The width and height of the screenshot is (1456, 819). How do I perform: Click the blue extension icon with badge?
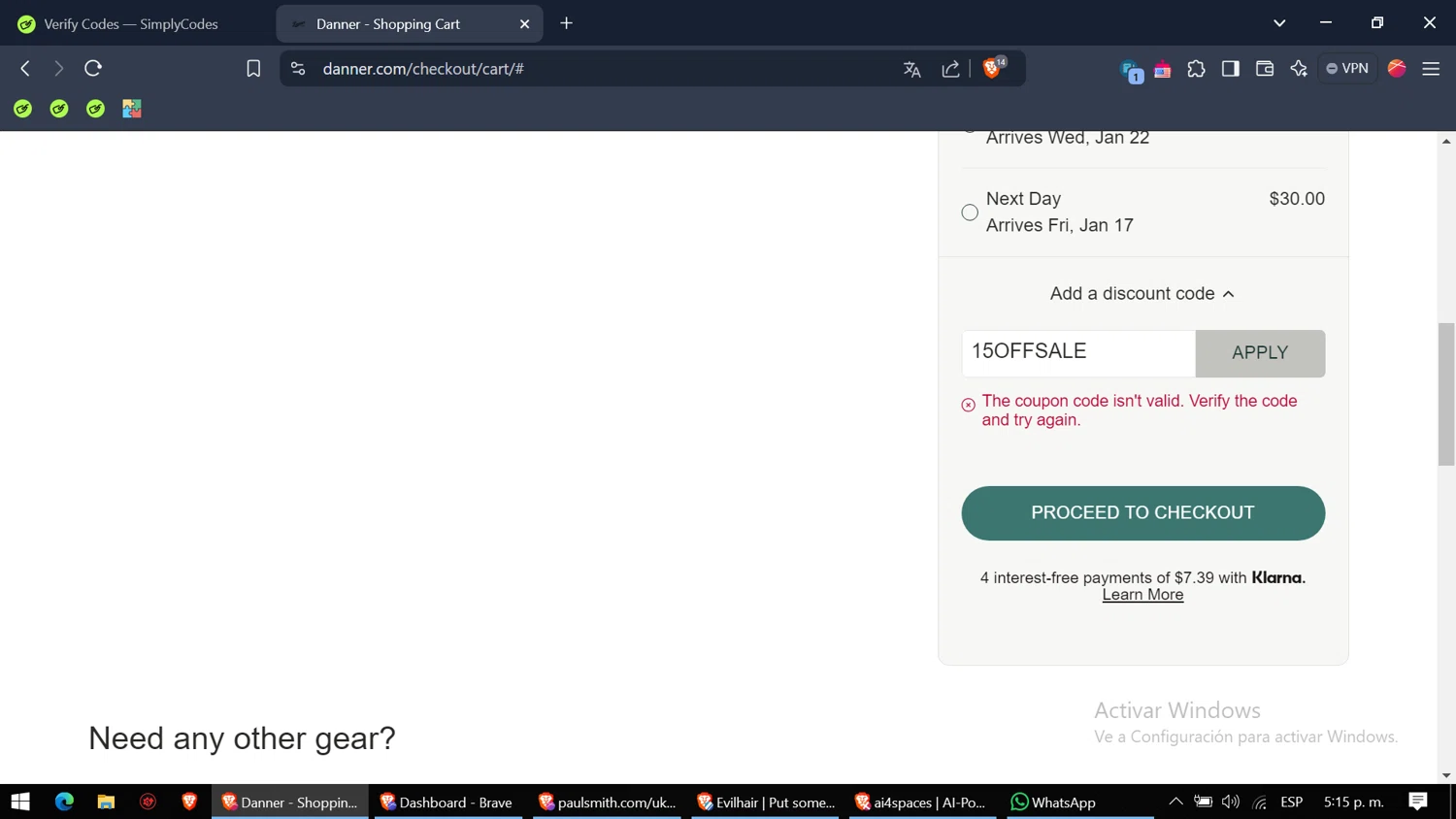tap(1131, 71)
